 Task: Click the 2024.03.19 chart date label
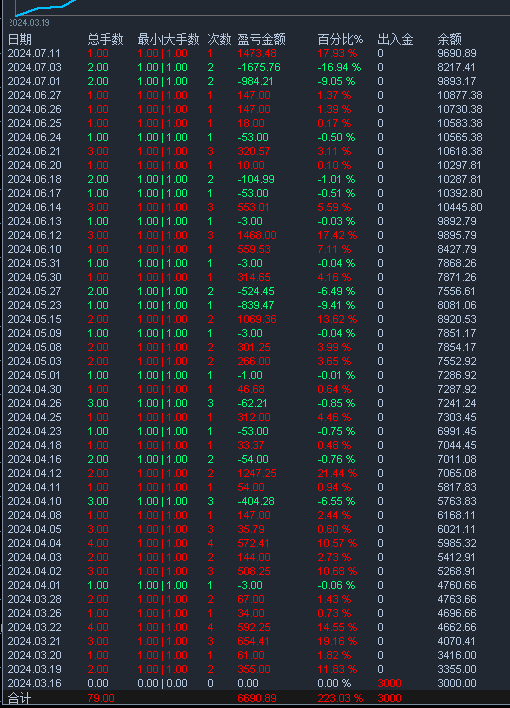29,23
